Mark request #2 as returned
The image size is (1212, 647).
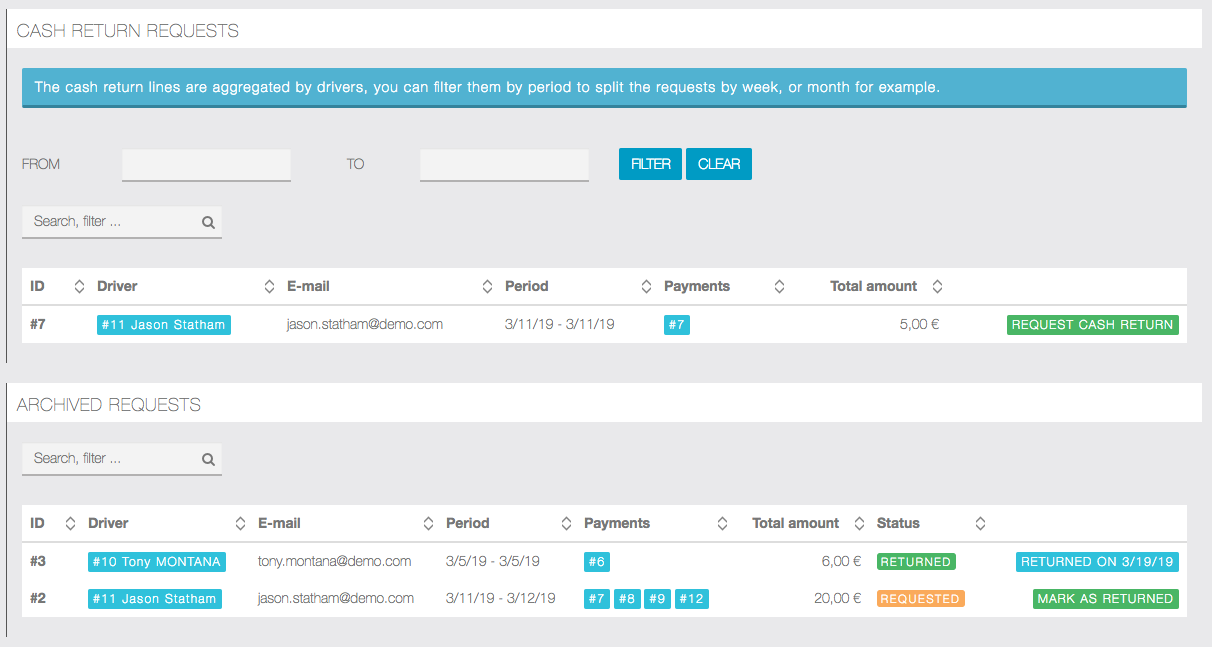(x=1105, y=599)
